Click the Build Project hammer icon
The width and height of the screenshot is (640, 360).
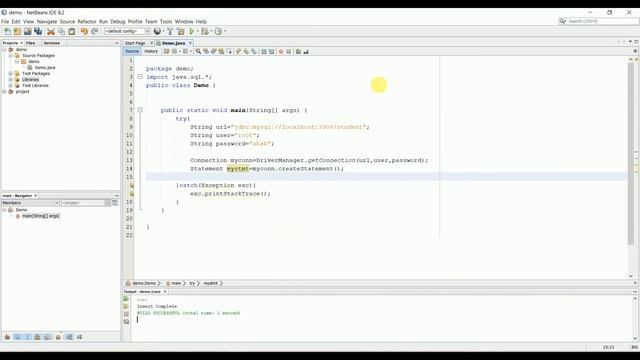(170, 31)
